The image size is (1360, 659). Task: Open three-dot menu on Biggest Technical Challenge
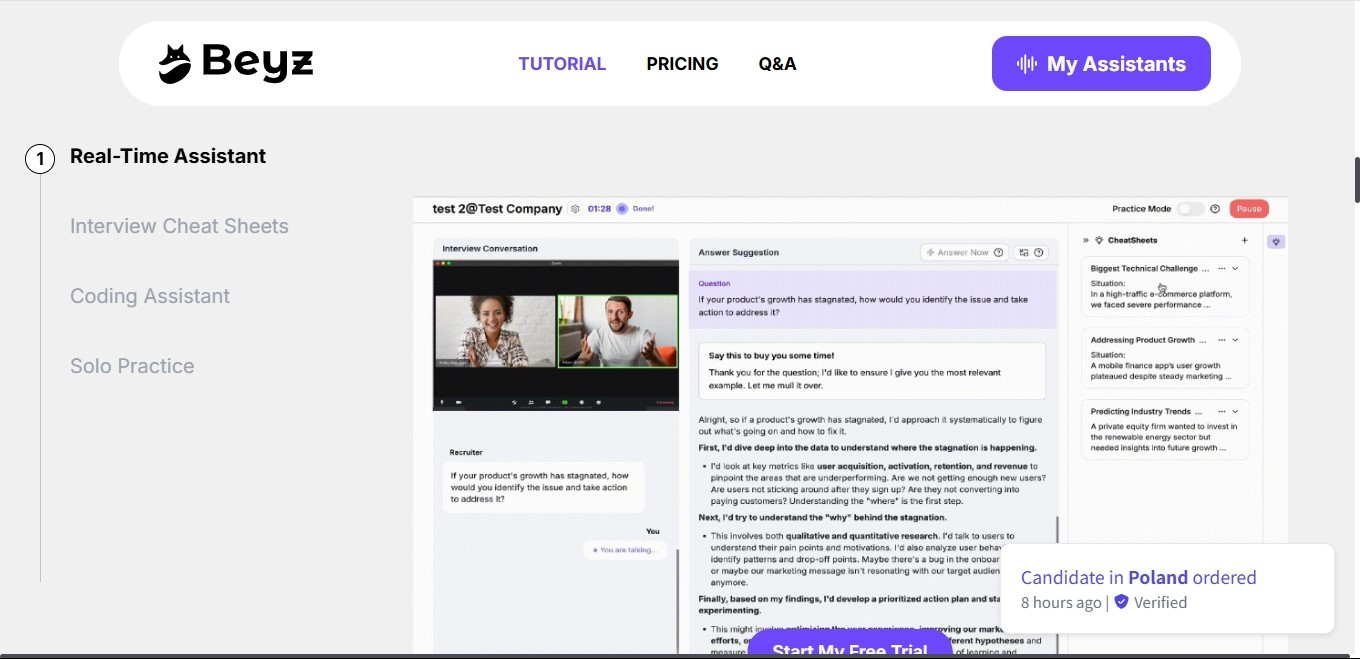[x=1221, y=269]
